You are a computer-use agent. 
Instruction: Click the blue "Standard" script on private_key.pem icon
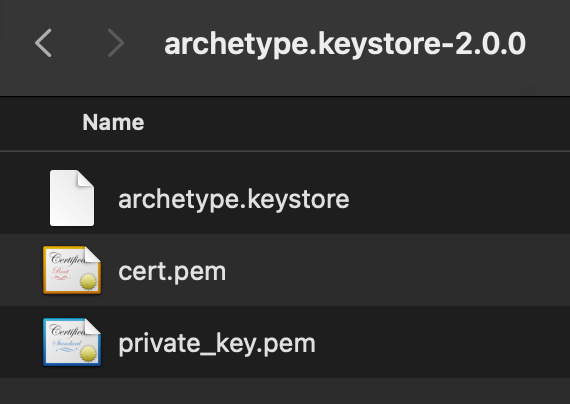pos(67,345)
